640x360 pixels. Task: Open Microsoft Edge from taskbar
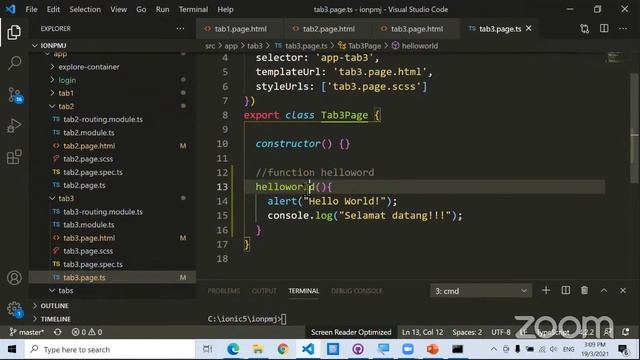233,349
